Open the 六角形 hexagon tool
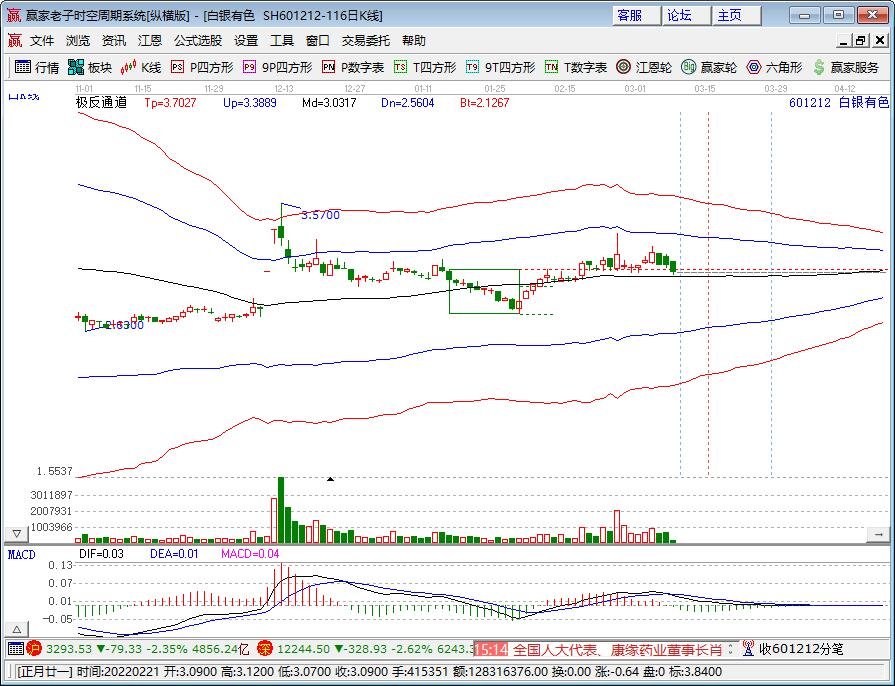Screen dimensions: 895x686 tap(774, 67)
